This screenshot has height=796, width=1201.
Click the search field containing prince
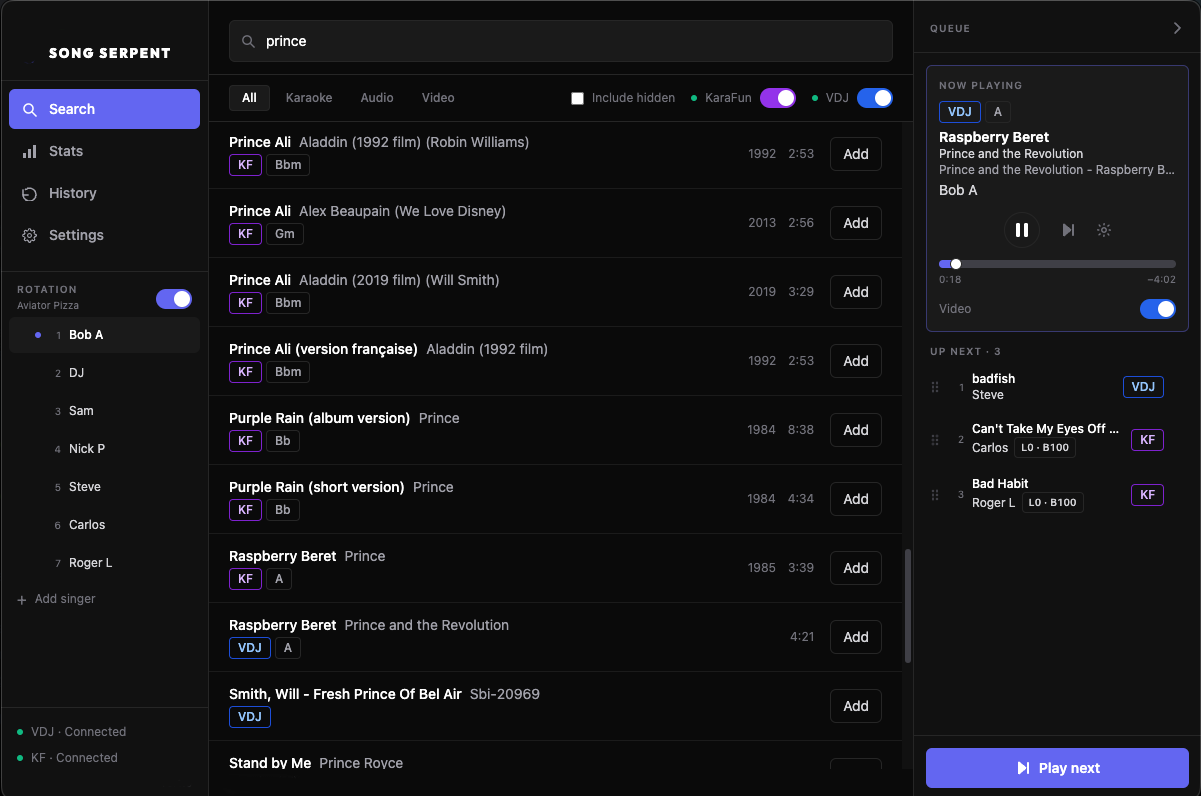pos(561,41)
